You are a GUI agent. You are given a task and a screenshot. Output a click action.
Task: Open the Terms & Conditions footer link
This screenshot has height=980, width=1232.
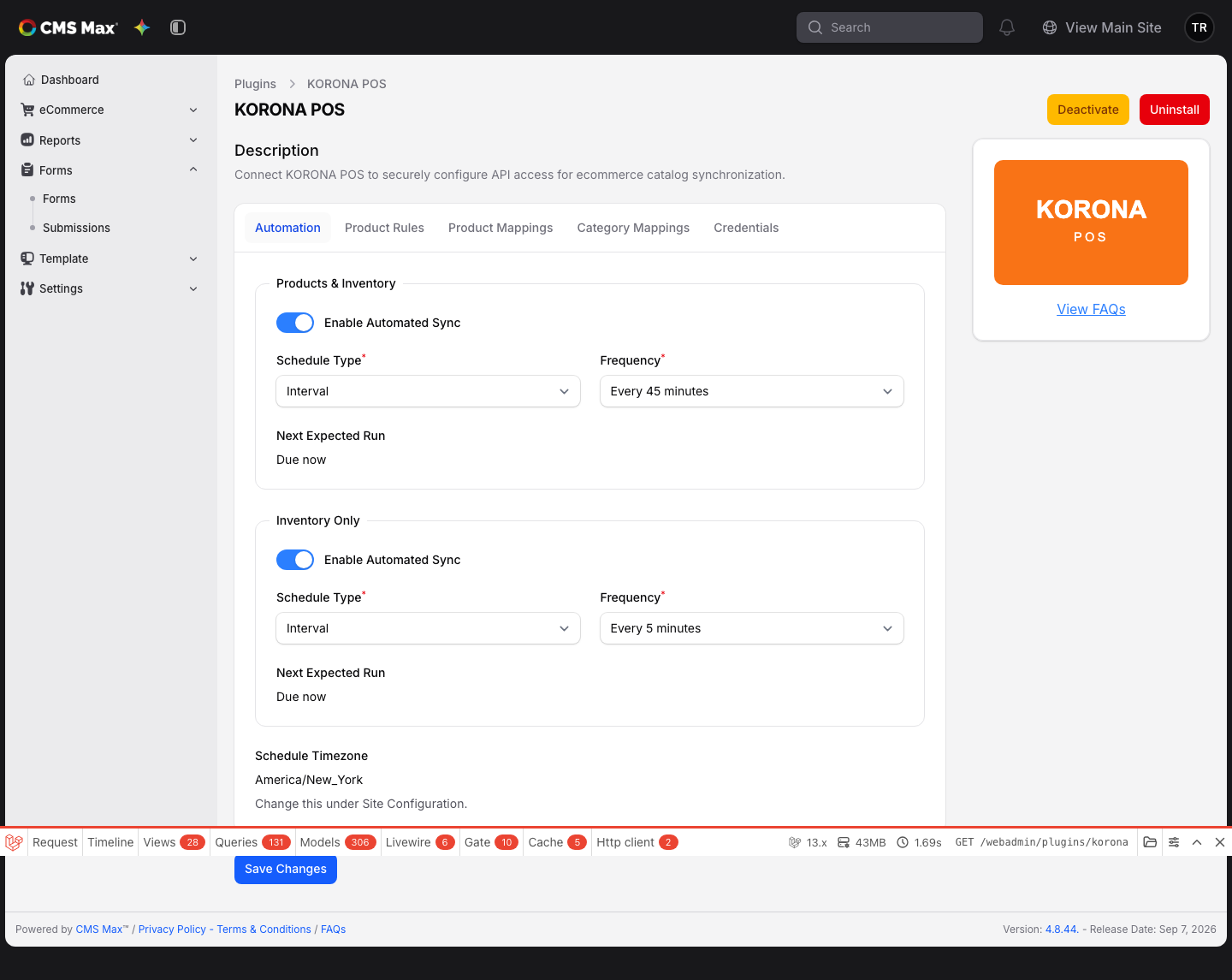(x=264, y=930)
